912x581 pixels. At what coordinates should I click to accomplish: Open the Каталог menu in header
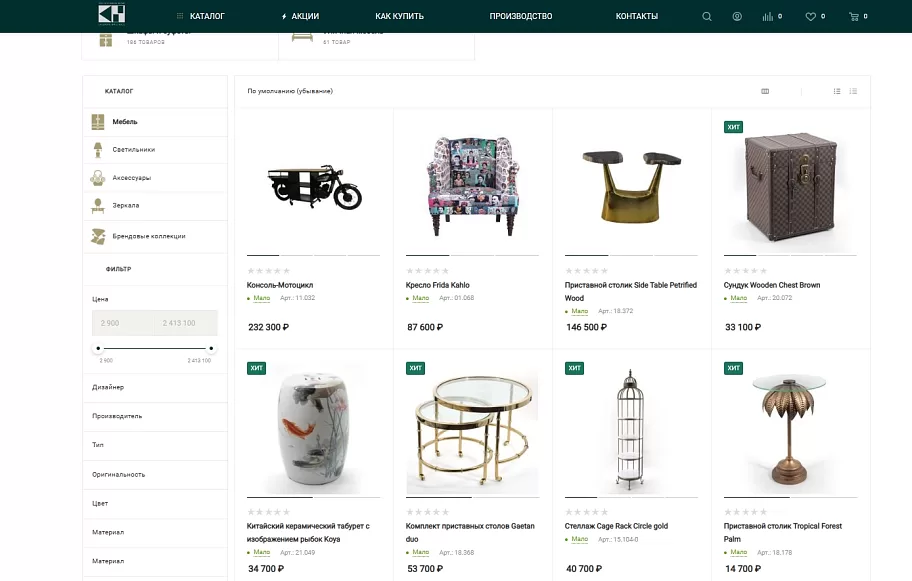(201, 16)
